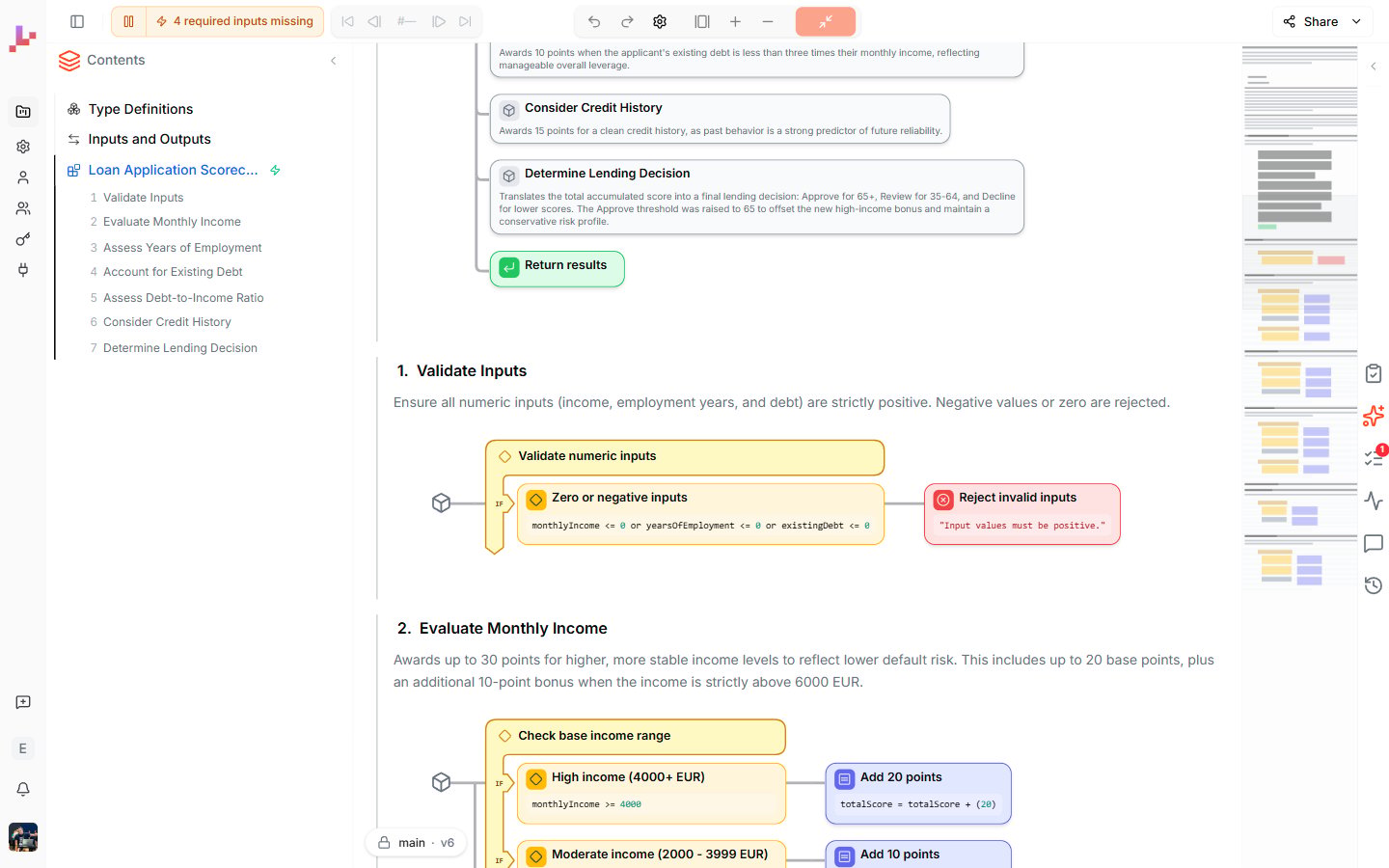Go to step 6 Consider Credit History in Contents
The width and height of the screenshot is (1389, 868).
[167, 322]
